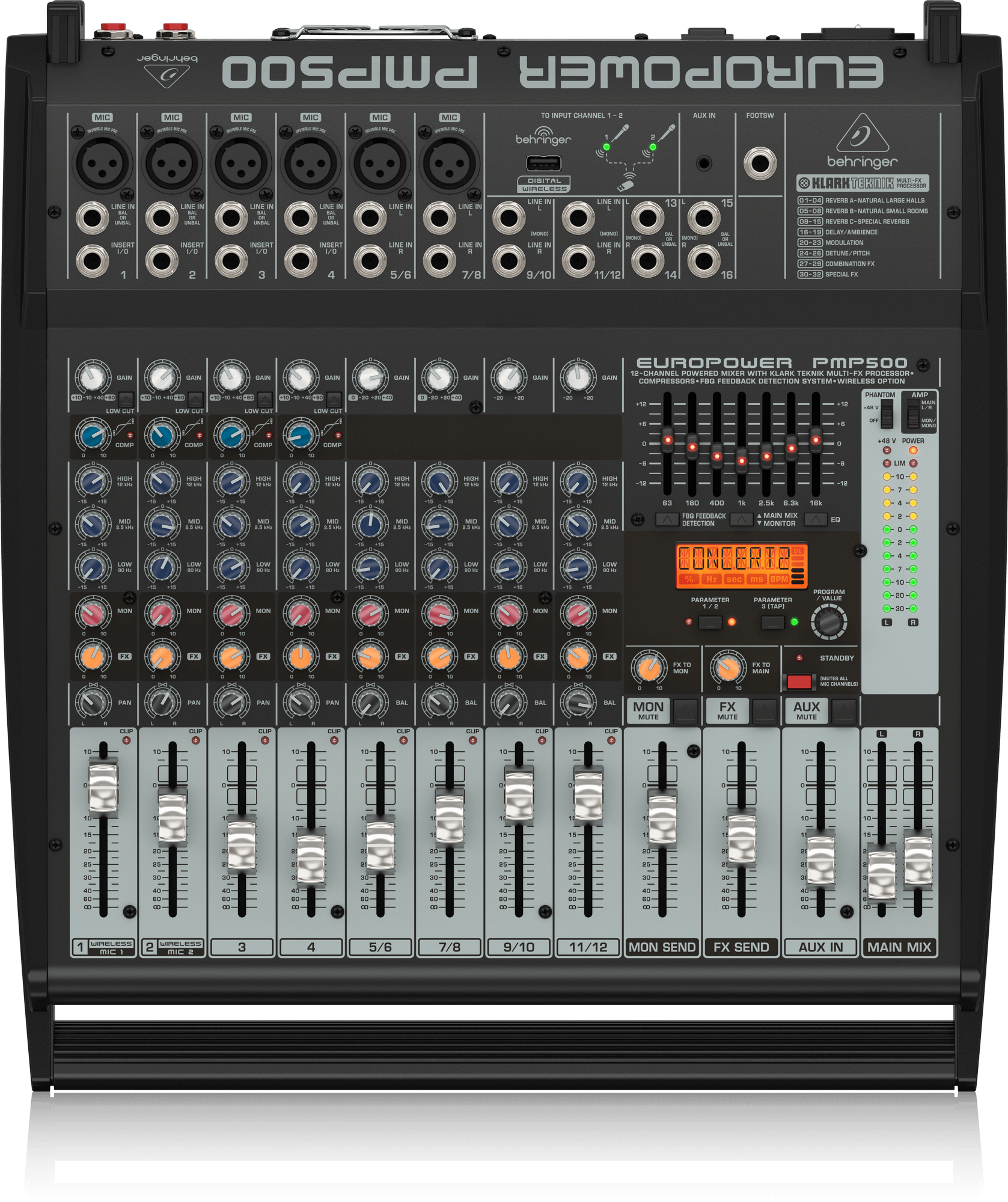Image resolution: width=1008 pixels, height=1202 pixels.
Task: Click the PROGRAM / VALUE rotary encoder
Action: click(829, 621)
